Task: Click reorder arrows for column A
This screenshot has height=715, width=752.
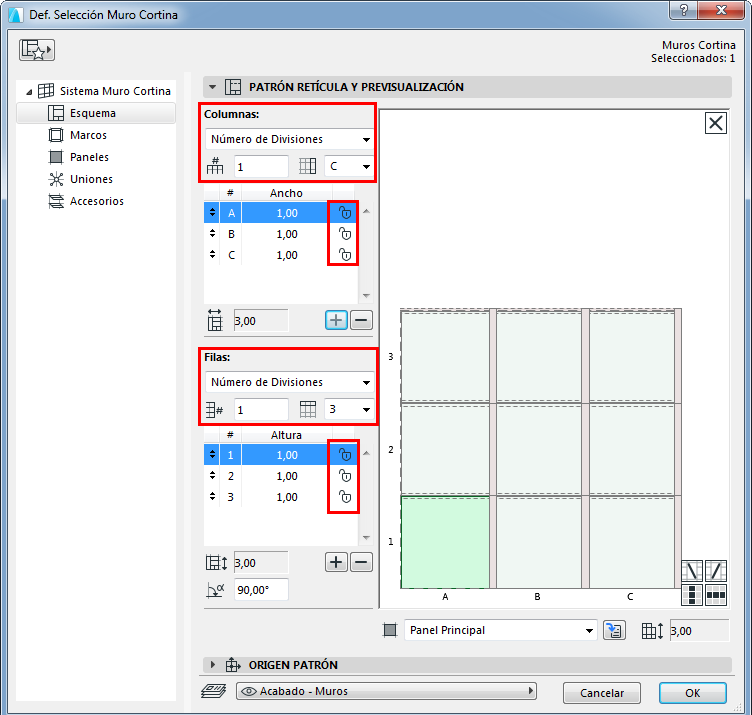Action: (212, 212)
